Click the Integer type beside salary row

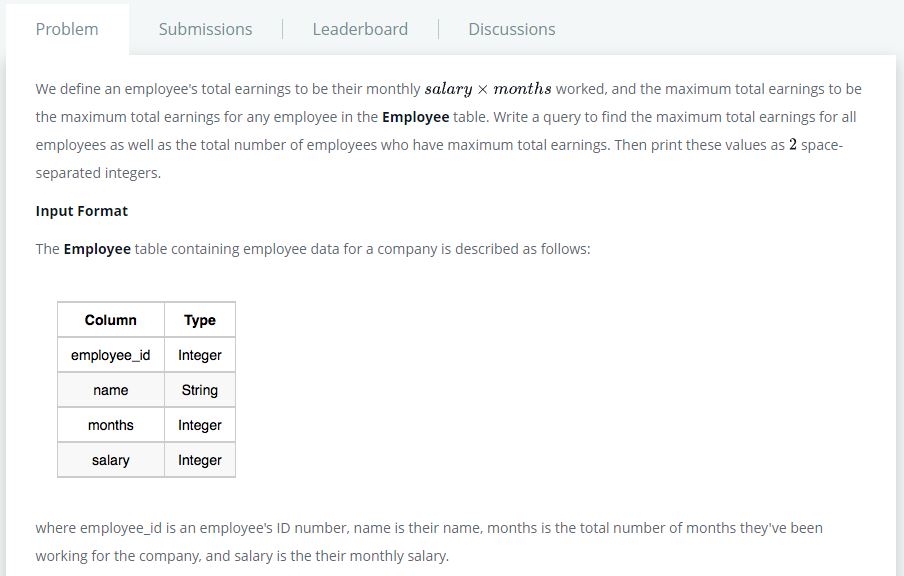(x=200, y=460)
